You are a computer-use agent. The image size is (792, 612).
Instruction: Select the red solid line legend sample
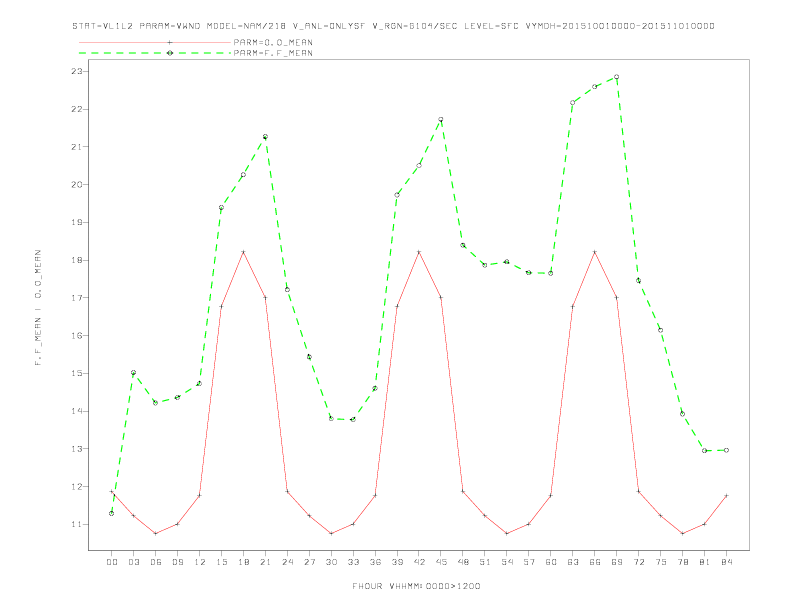(155, 42)
